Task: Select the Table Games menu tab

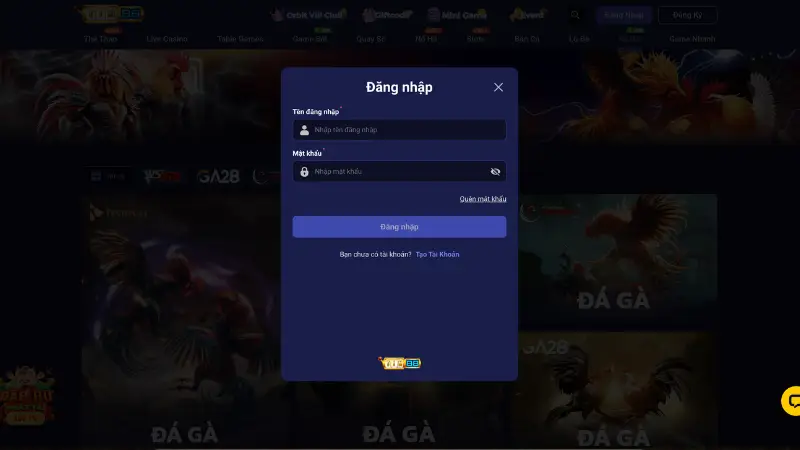Action: pos(240,39)
